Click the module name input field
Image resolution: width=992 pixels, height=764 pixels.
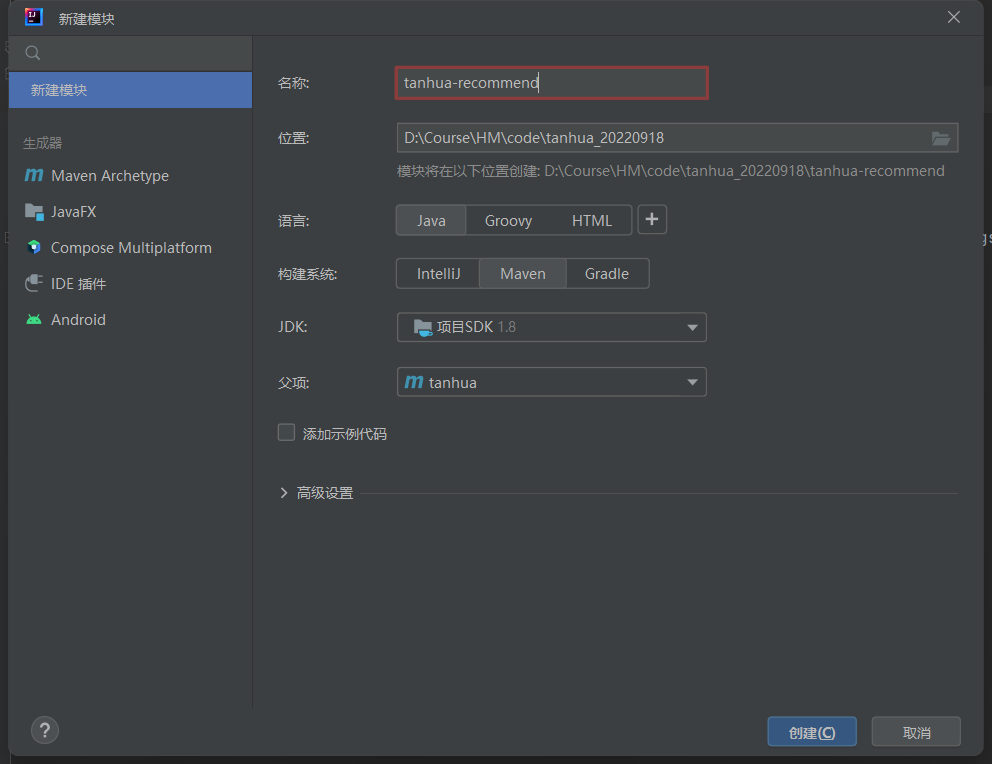pyautogui.click(x=551, y=83)
